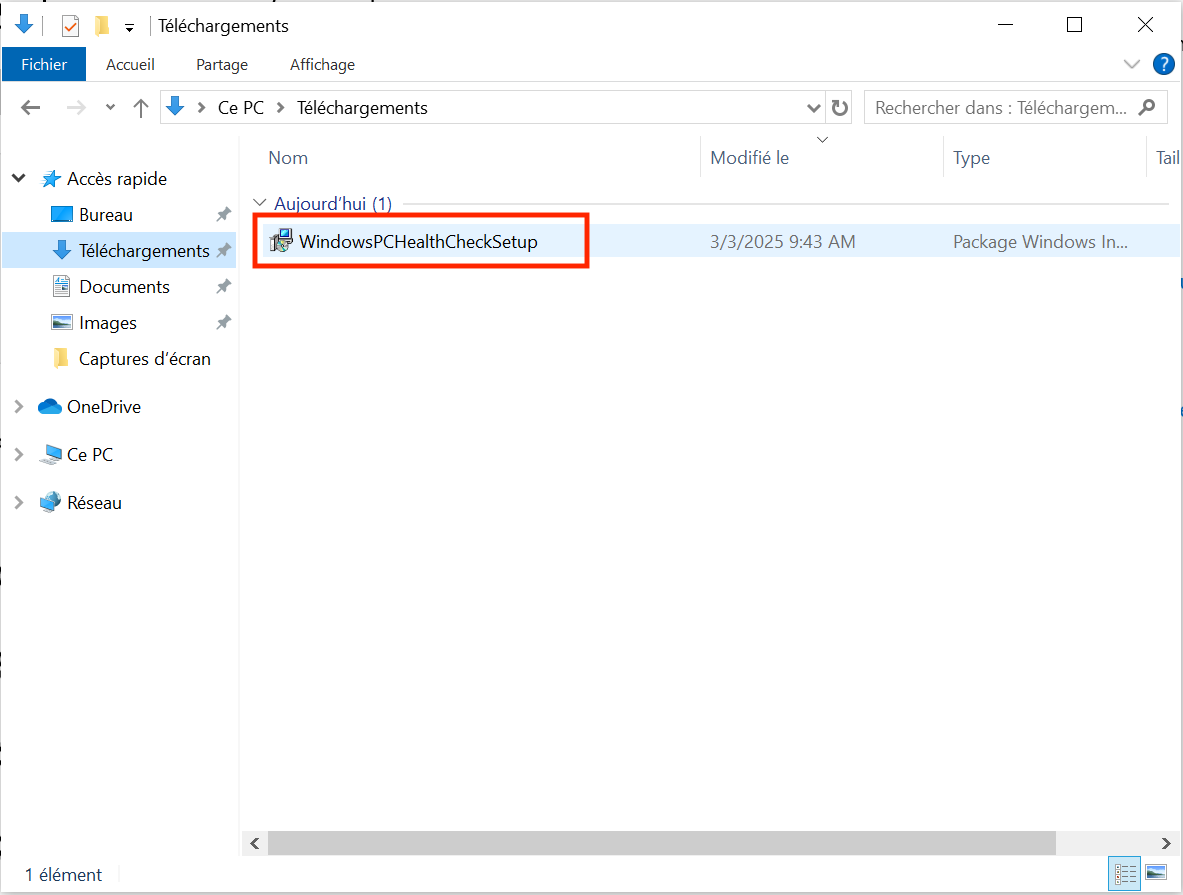This screenshot has width=1183, height=895.
Task: Click the search magnifier icon
Action: coord(1147,107)
